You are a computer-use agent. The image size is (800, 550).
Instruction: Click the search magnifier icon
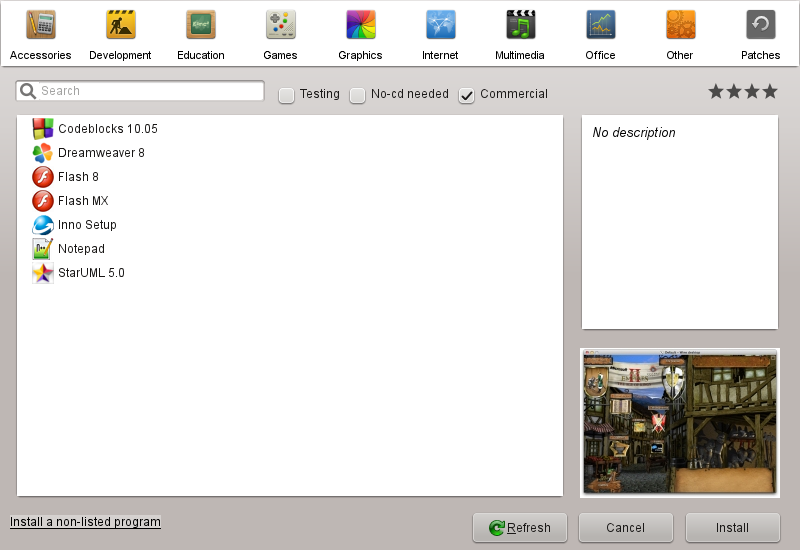coord(28,91)
